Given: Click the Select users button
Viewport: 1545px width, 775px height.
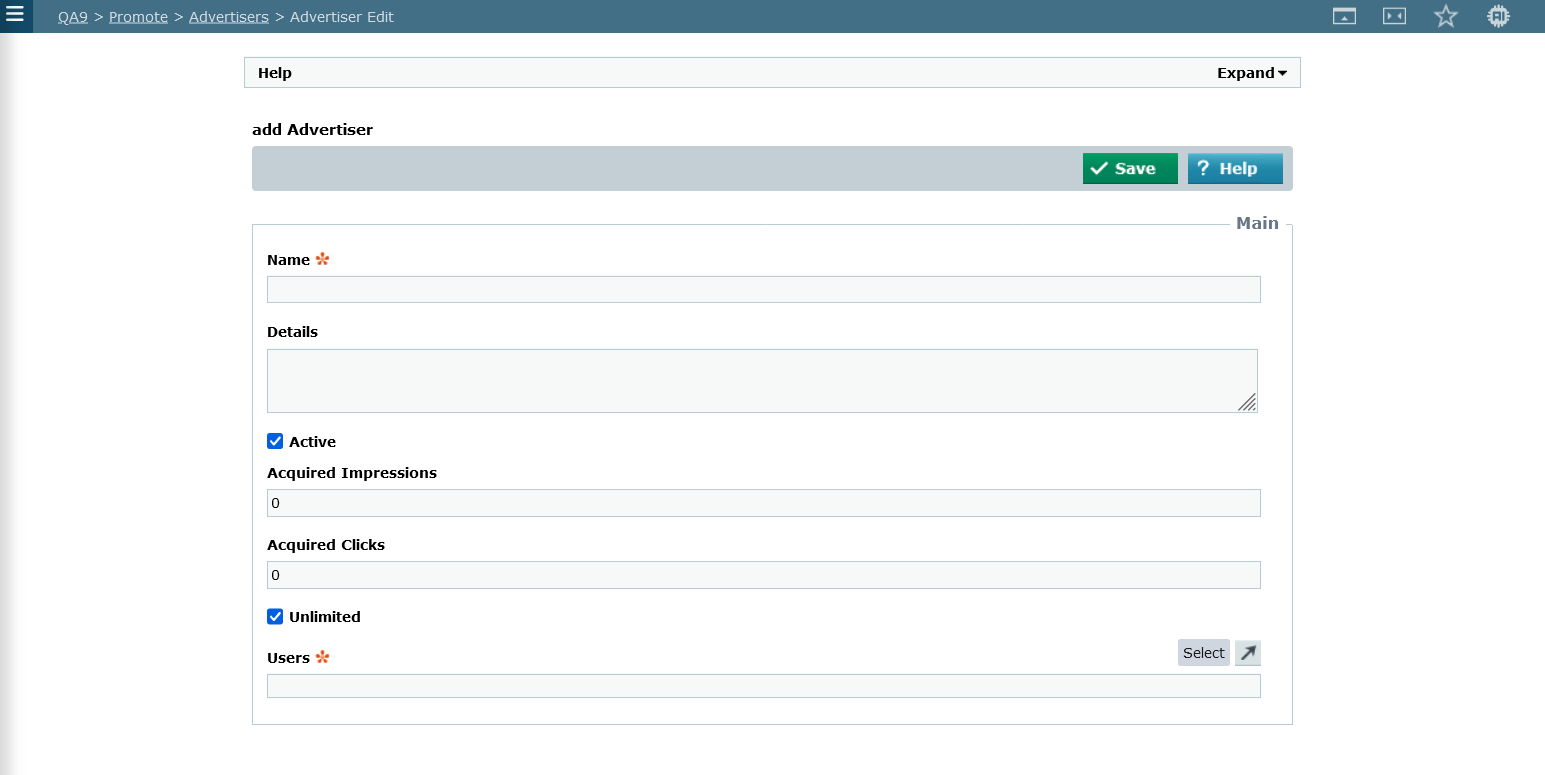Looking at the screenshot, I should coord(1203,653).
